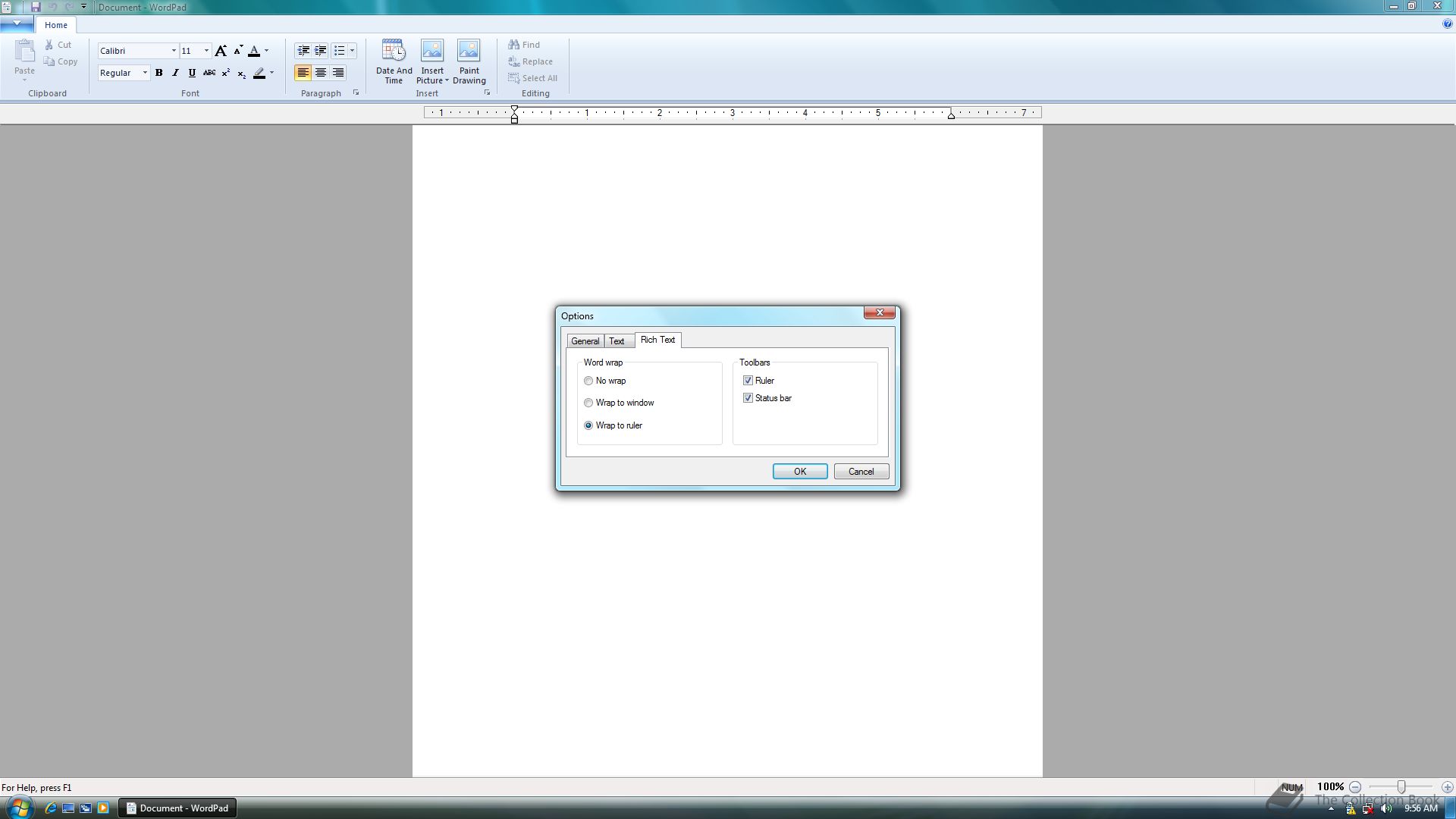This screenshot has height=819, width=1456.
Task: Click the Bold formatting icon
Action: click(159, 73)
